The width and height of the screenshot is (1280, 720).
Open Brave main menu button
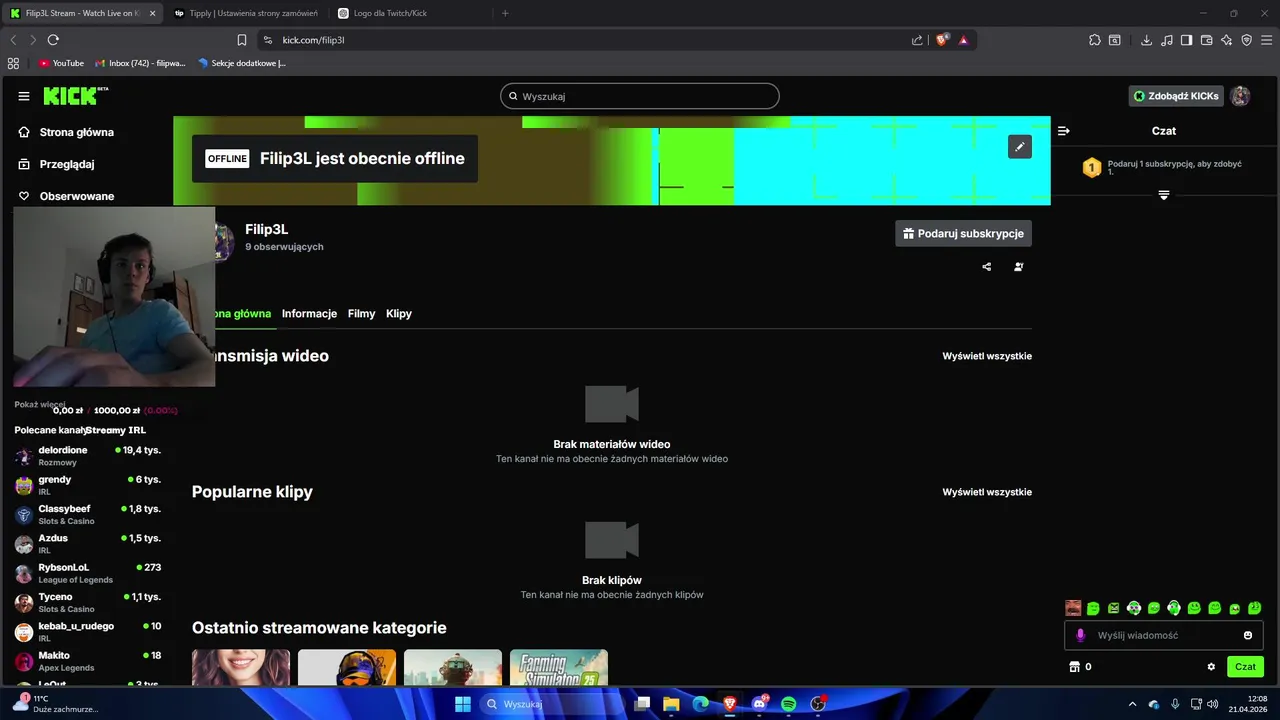coord(1267,40)
